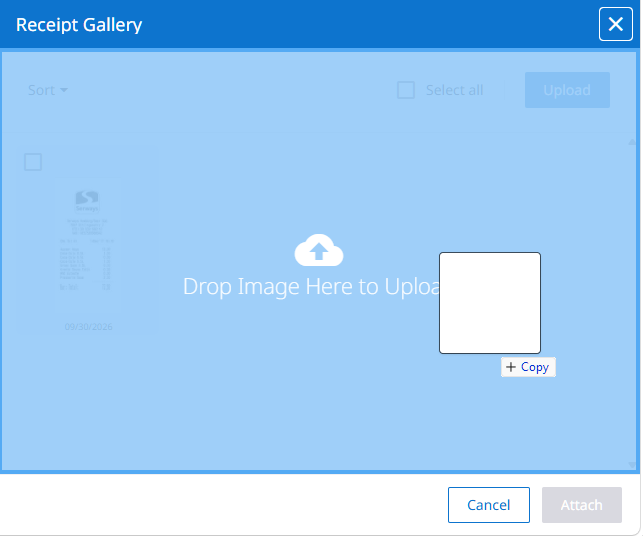The width and height of the screenshot is (643, 536).
Task: Check the box above the receipt thumbnail
Action: pyautogui.click(x=33, y=162)
